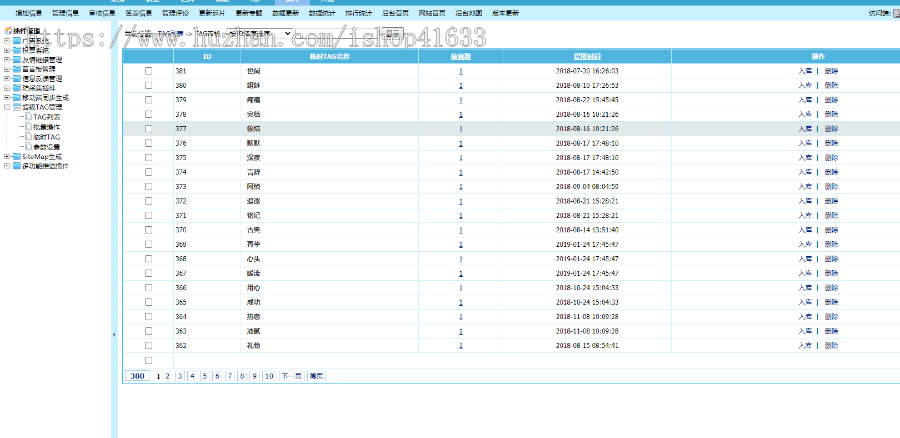Click 删除 link for row 380
Screen dimensions: 900x438
832,86
